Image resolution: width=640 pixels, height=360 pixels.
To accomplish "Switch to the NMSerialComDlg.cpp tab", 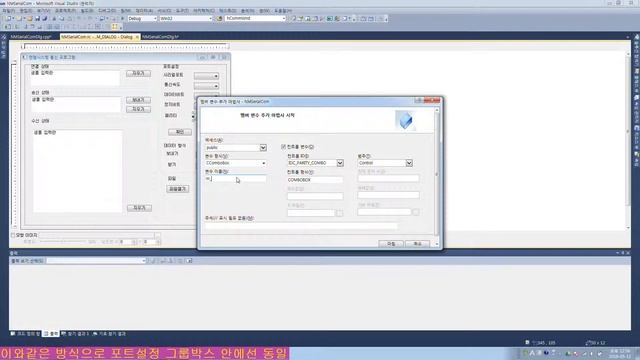I will point(31,37).
